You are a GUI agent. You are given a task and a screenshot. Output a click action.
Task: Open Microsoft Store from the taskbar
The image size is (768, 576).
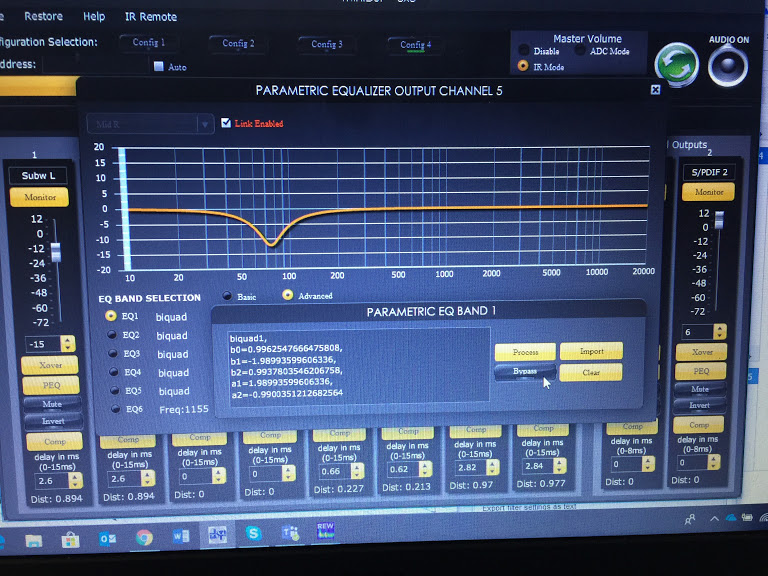[70, 540]
